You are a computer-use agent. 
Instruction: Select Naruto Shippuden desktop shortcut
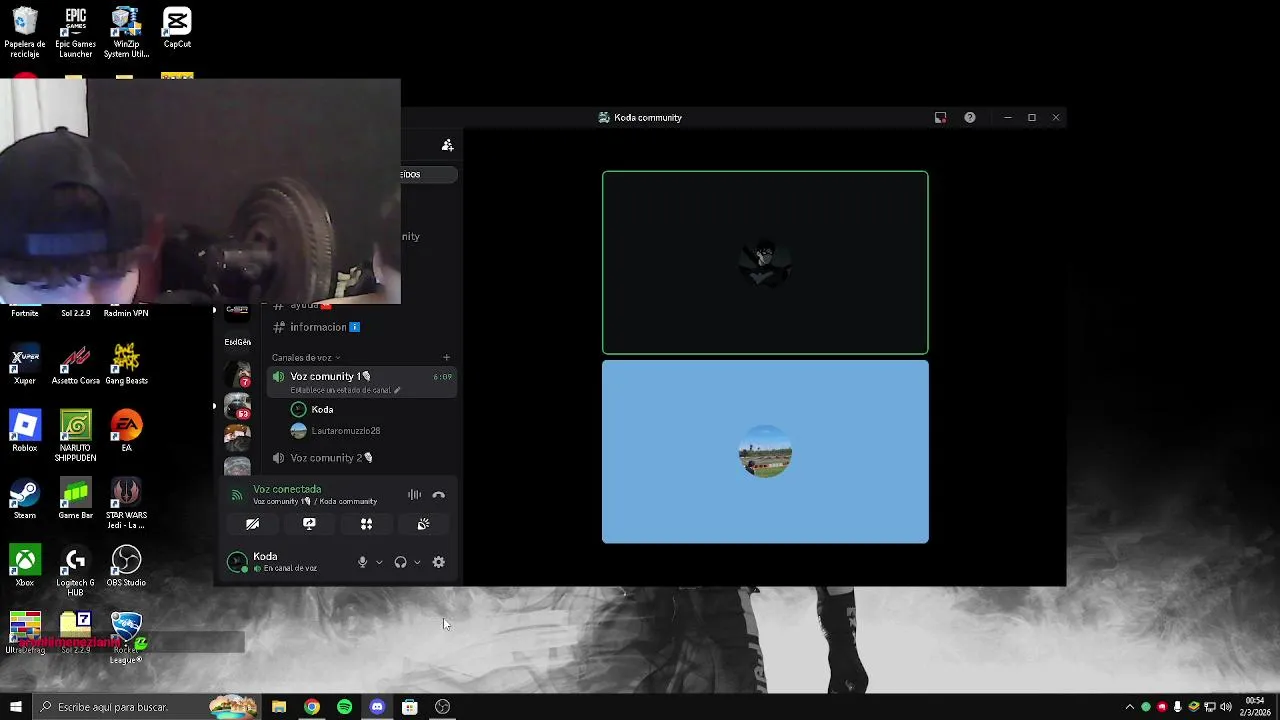point(75,436)
